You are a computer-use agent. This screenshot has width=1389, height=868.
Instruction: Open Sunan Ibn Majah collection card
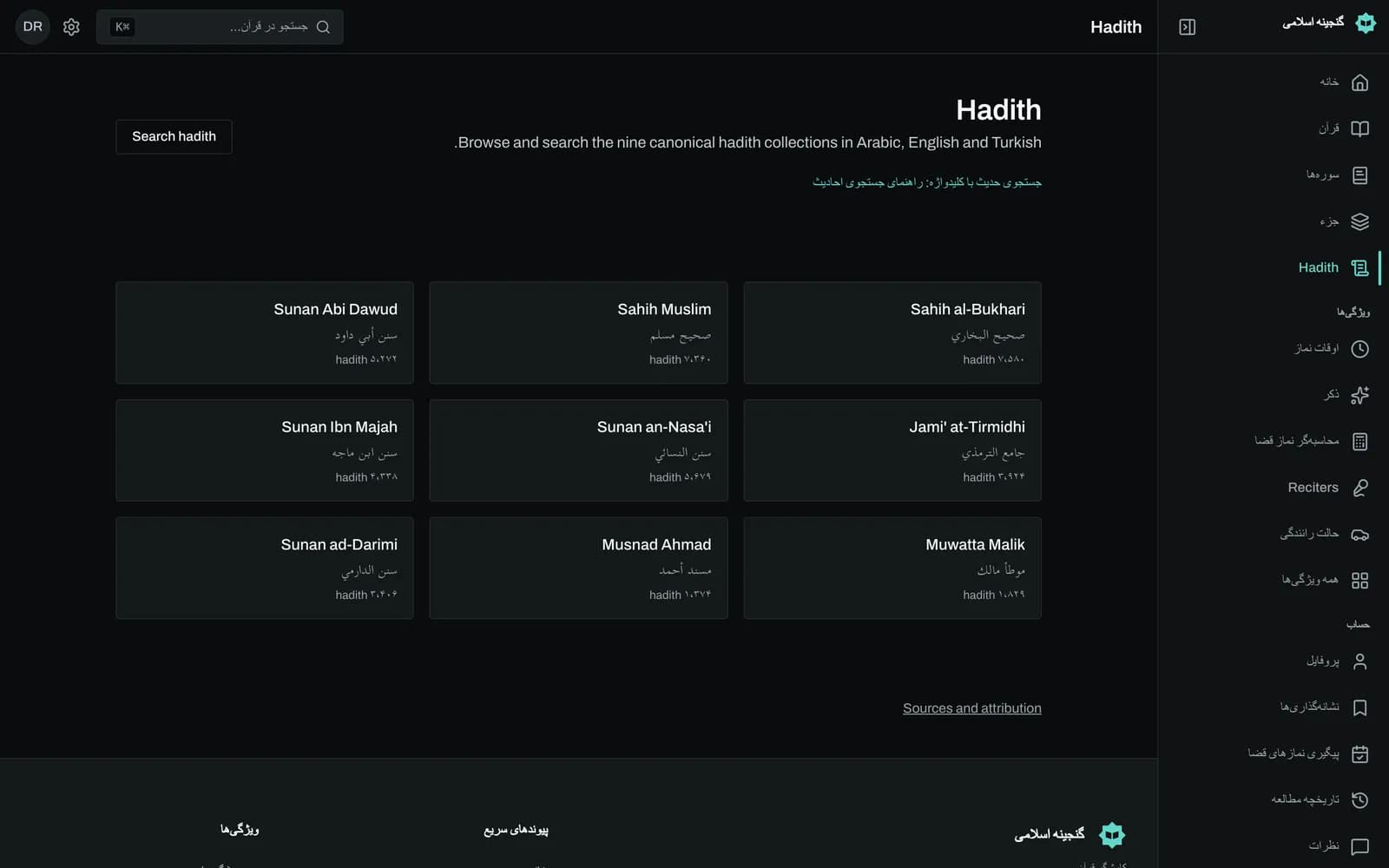[265, 450]
